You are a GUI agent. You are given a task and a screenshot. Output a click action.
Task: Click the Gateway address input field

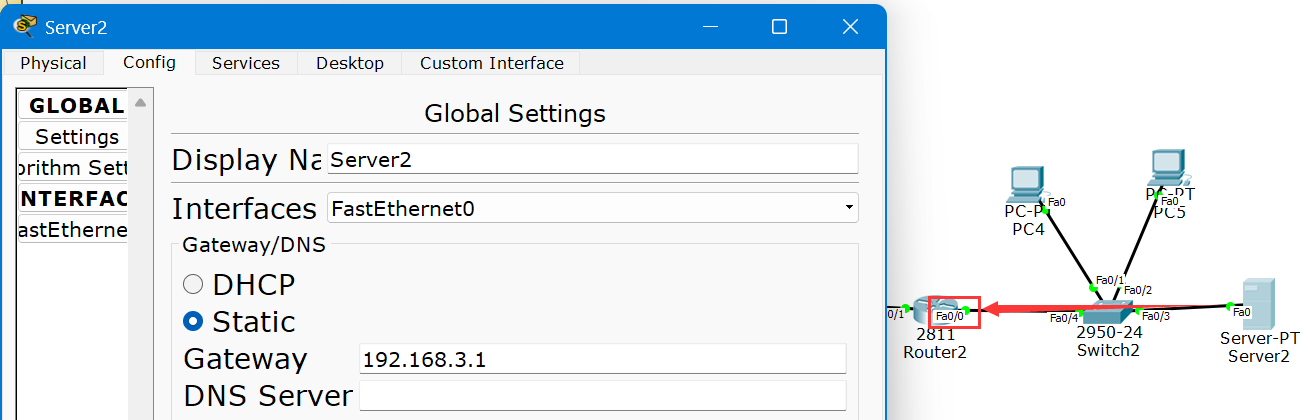pyautogui.click(x=602, y=359)
